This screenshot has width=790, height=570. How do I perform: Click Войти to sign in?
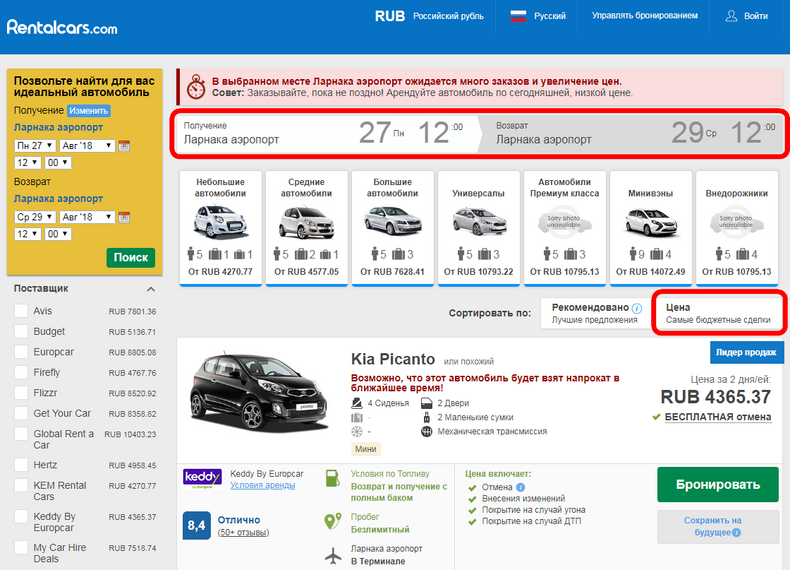pyautogui.click(x=756, y=16)
